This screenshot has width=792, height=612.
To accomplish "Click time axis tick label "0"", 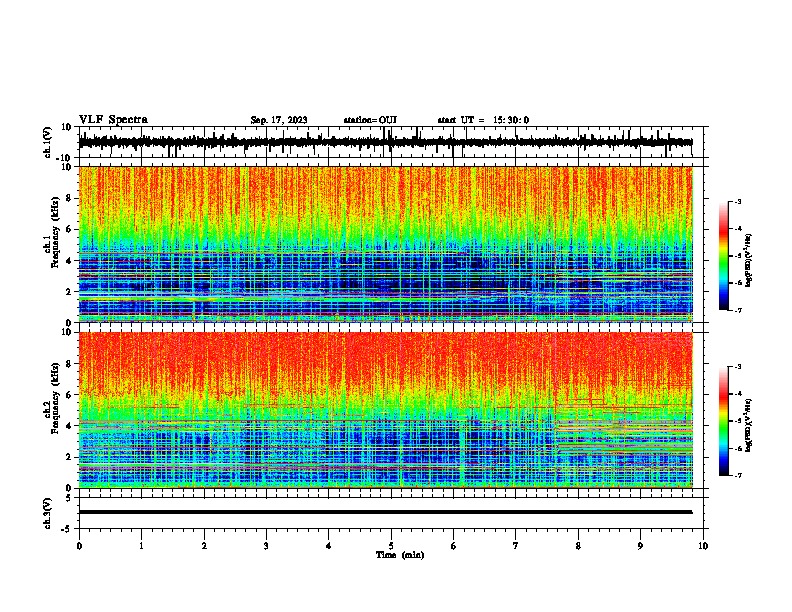I will tap(79, 546).
